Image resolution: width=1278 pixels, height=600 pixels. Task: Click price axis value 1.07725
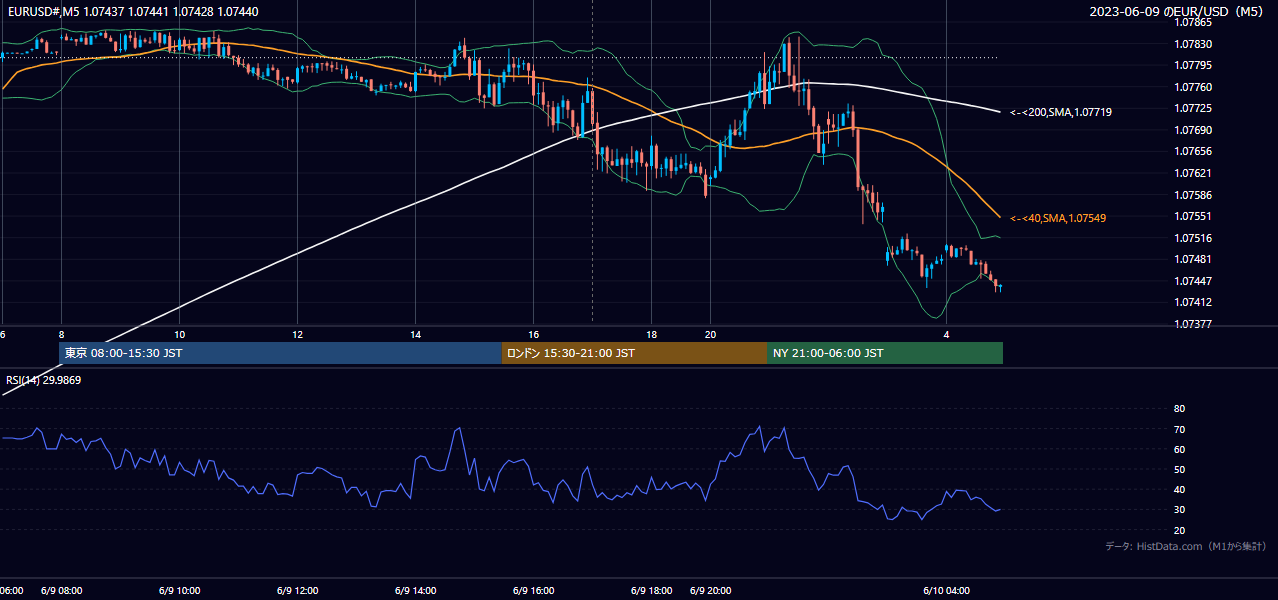pyautogui.click(x=1193, y=108)
